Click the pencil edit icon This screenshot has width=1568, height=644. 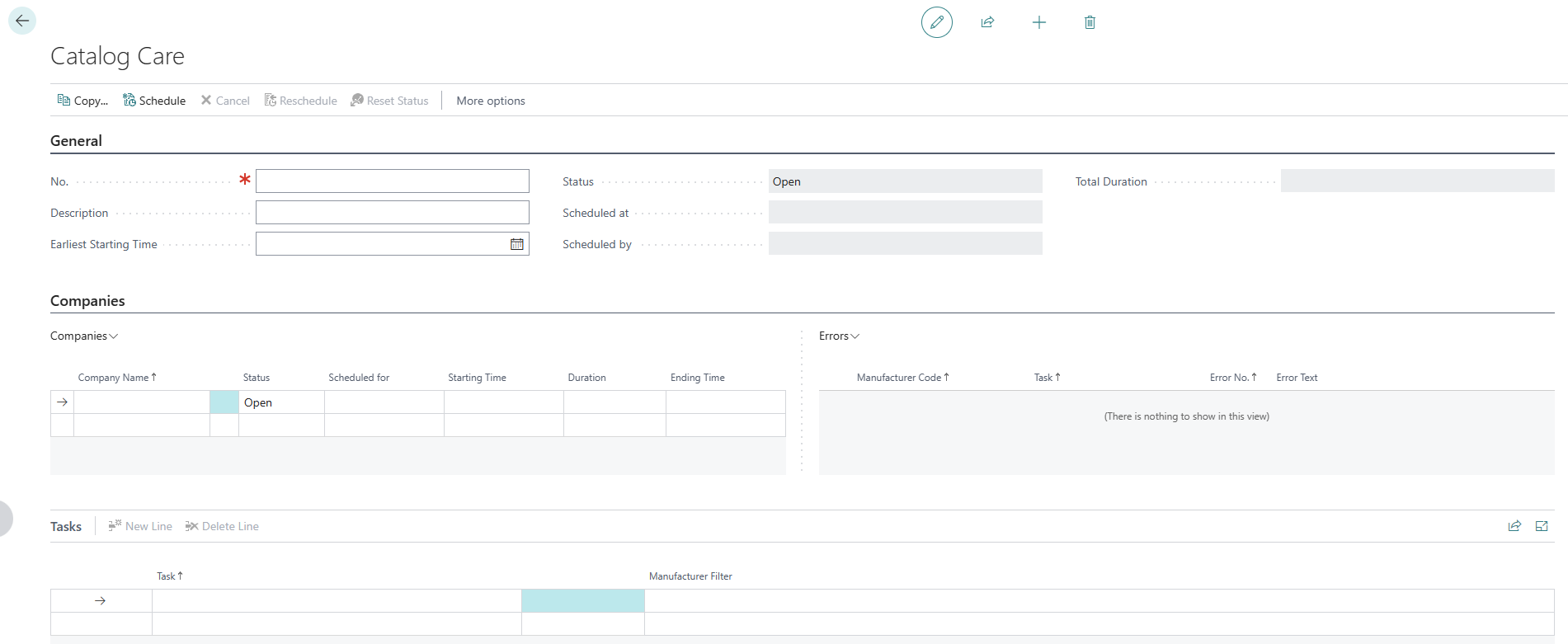936,22
